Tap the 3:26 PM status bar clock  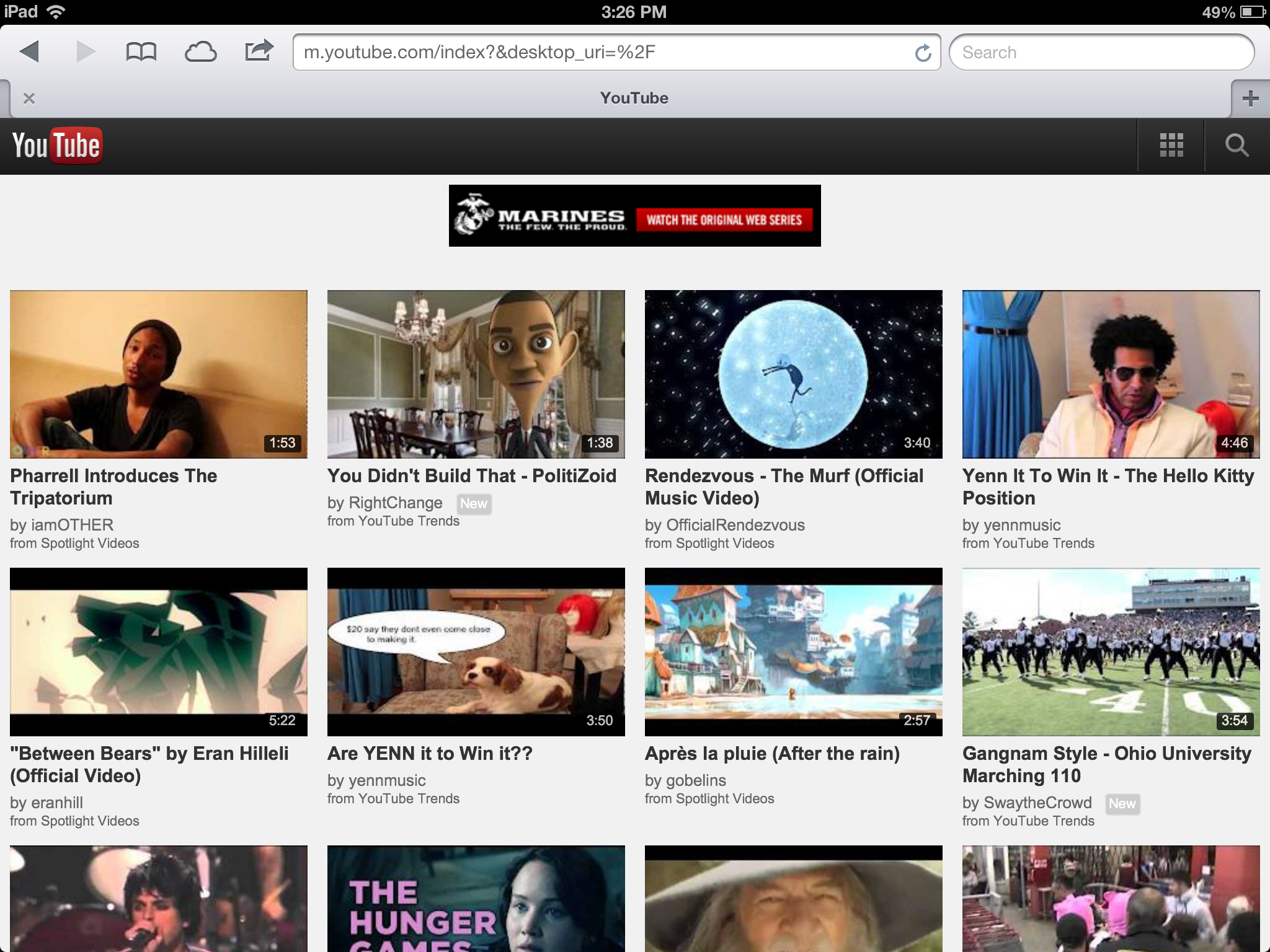634,12
